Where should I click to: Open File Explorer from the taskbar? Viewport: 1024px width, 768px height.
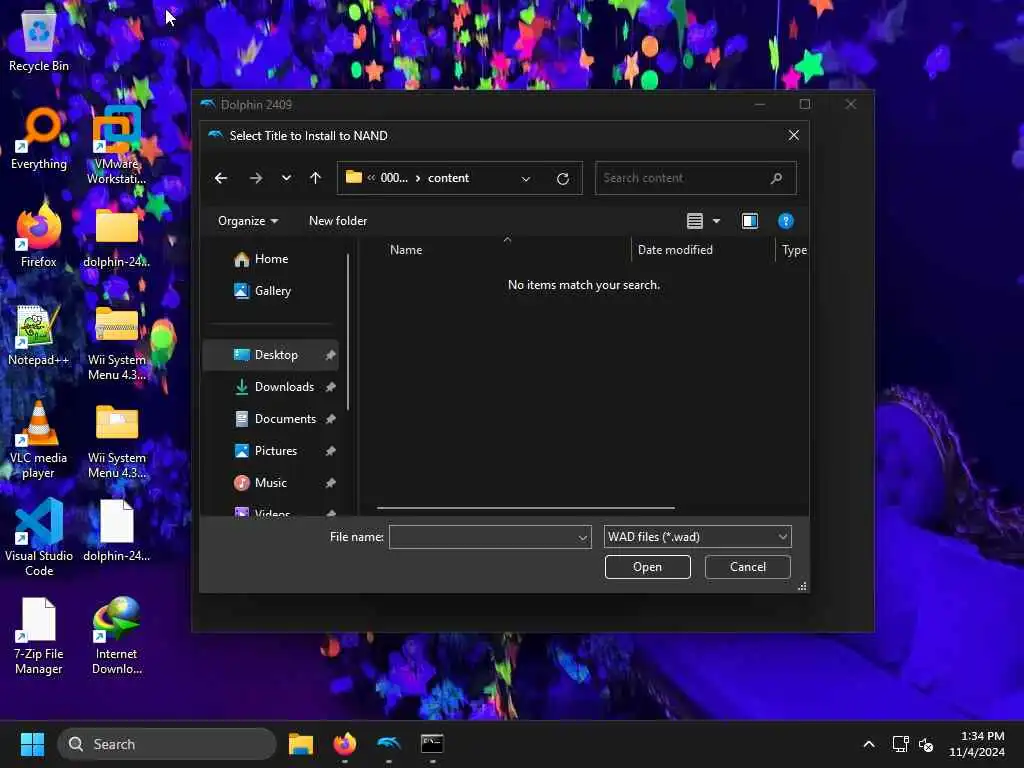tap(301, 744)
